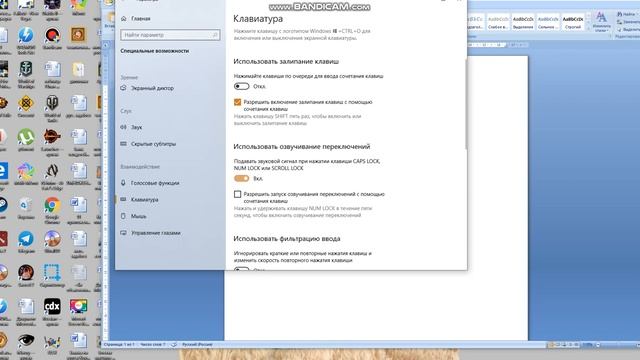
Task: Click the proofing check icon in Word's status bar
Action: pos(173,344)
